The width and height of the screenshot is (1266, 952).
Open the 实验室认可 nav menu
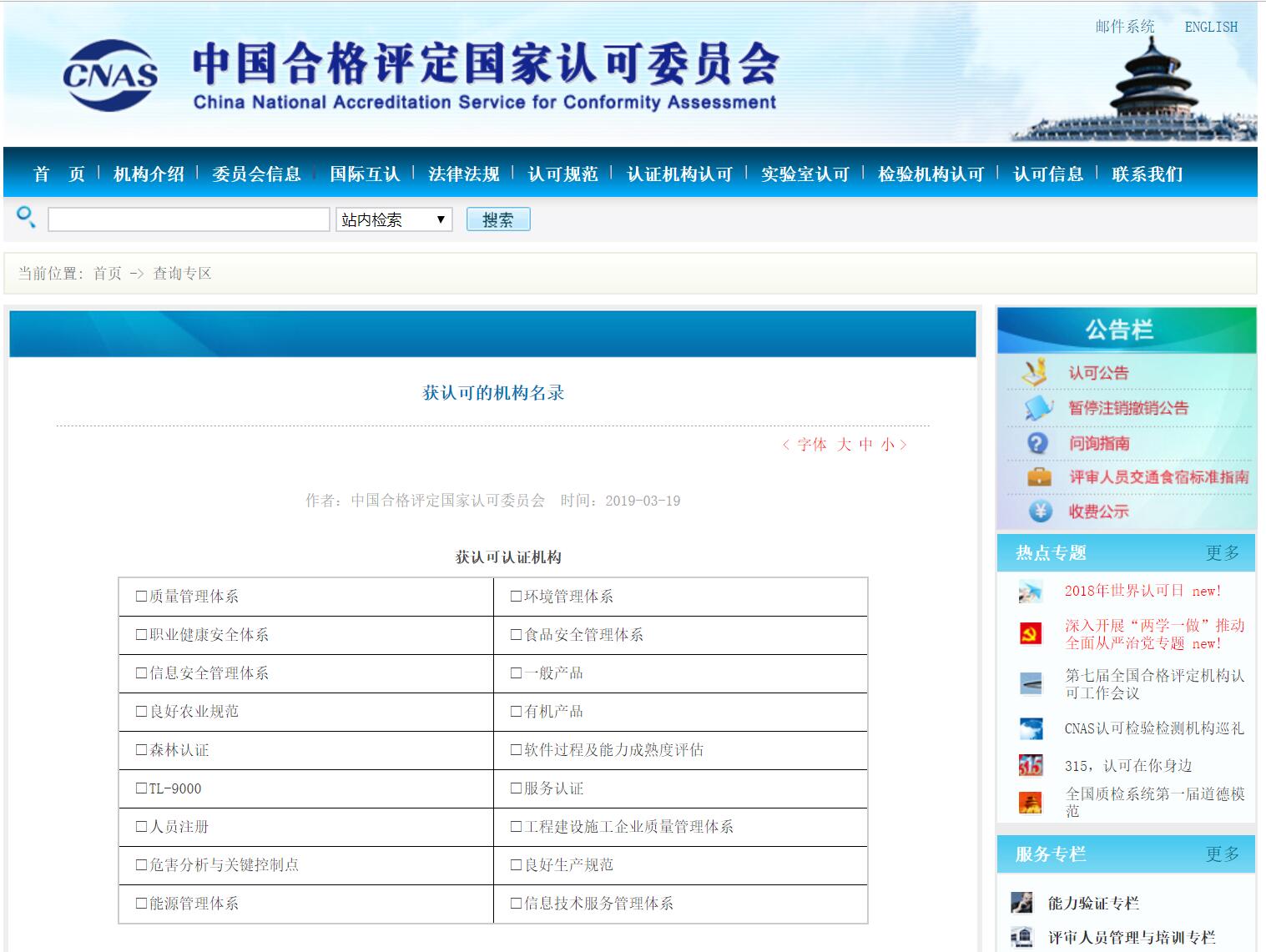pos(805,174)
